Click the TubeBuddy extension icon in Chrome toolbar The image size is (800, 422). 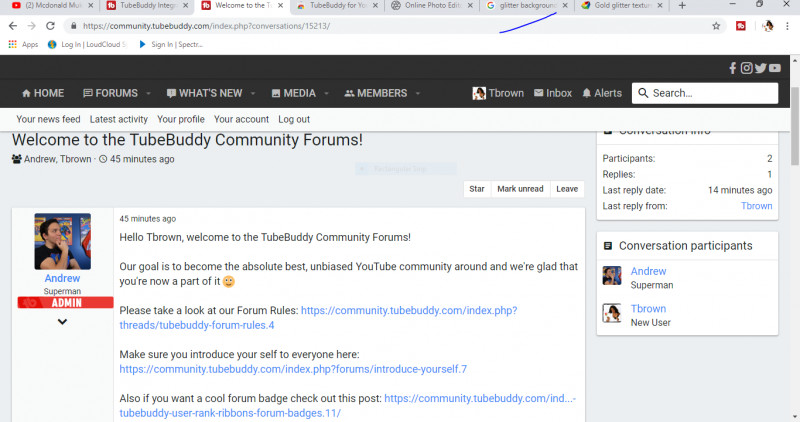(740, 26)
